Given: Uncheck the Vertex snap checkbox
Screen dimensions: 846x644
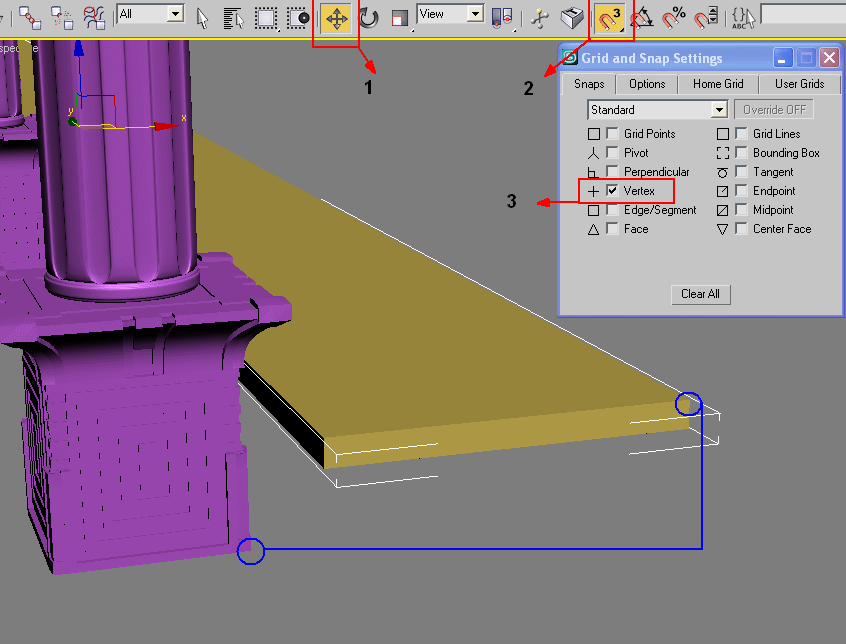Looking at the screenshot, I should pyautogui.click(x=612, y=191).
